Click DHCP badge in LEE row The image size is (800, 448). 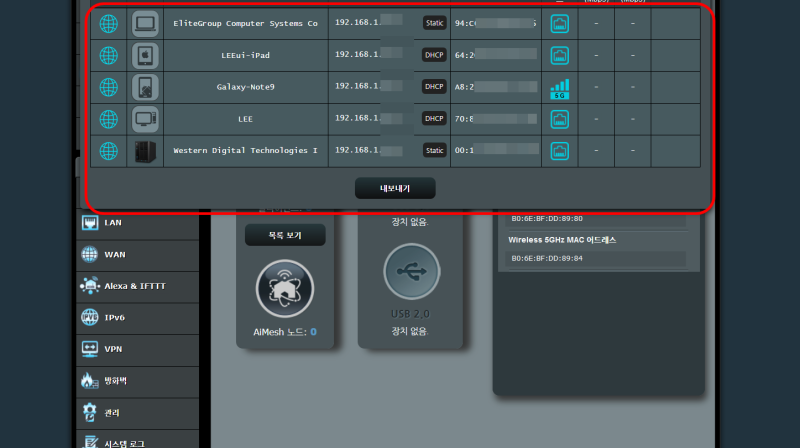(434, 118)
